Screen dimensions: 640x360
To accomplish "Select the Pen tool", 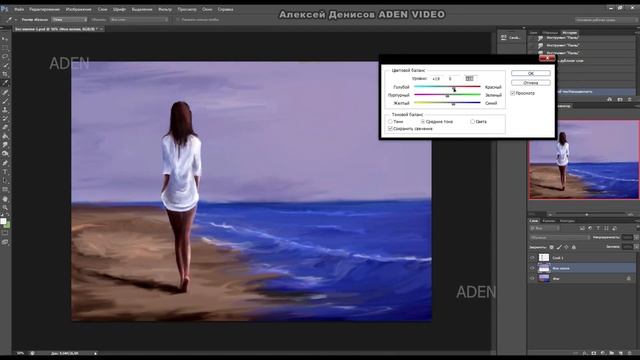I will click(5, 163).
